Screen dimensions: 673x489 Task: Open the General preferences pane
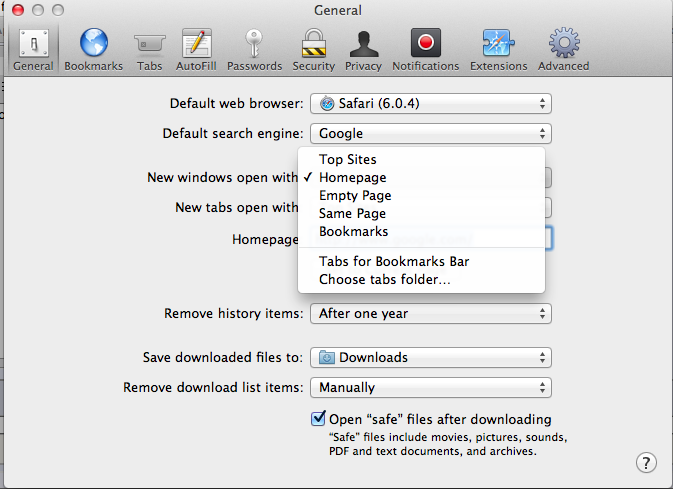point(33,50)
